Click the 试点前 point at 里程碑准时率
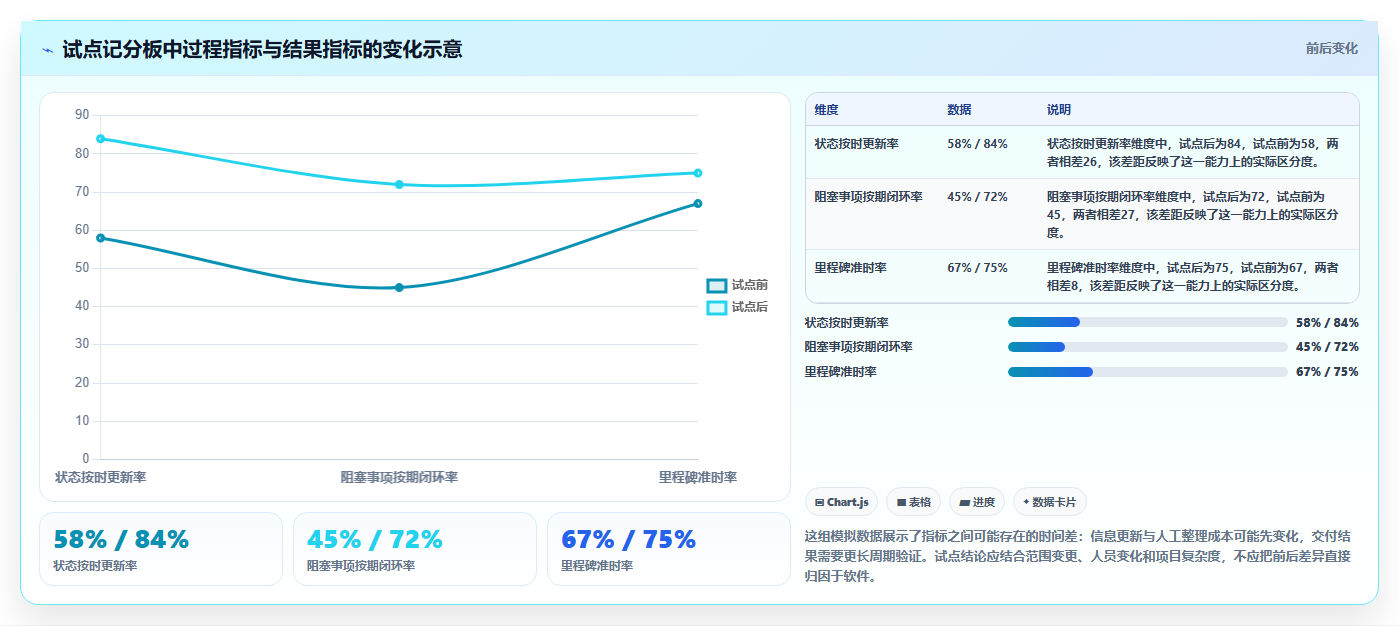Viewport: 1399px width, 626px height. pyautogui.click(x=698, y=203)
